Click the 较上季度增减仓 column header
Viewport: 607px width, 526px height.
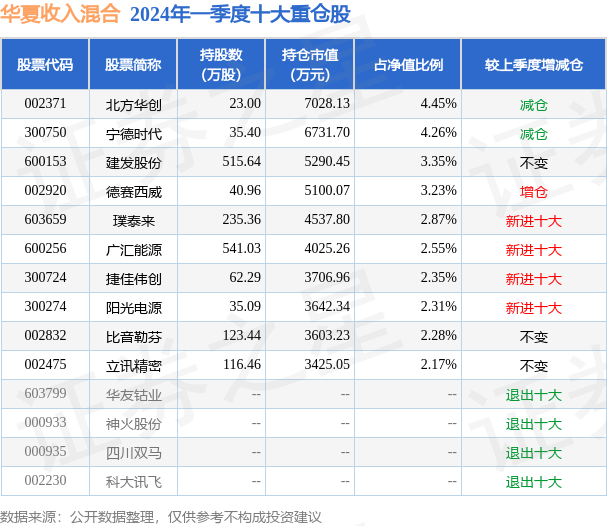[x=533, y=65]
